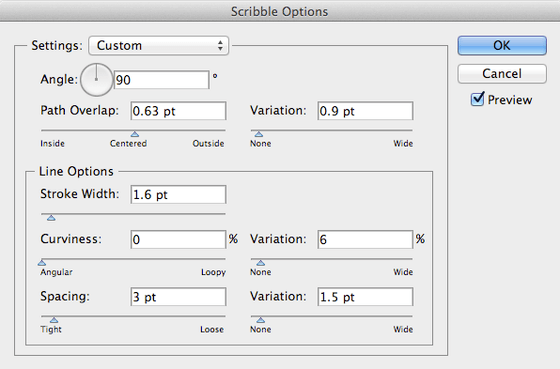Select the Spacing Variation field
The height and width of the screenshot is (369, 560).
pyautogui.click(x=365, y=297)
